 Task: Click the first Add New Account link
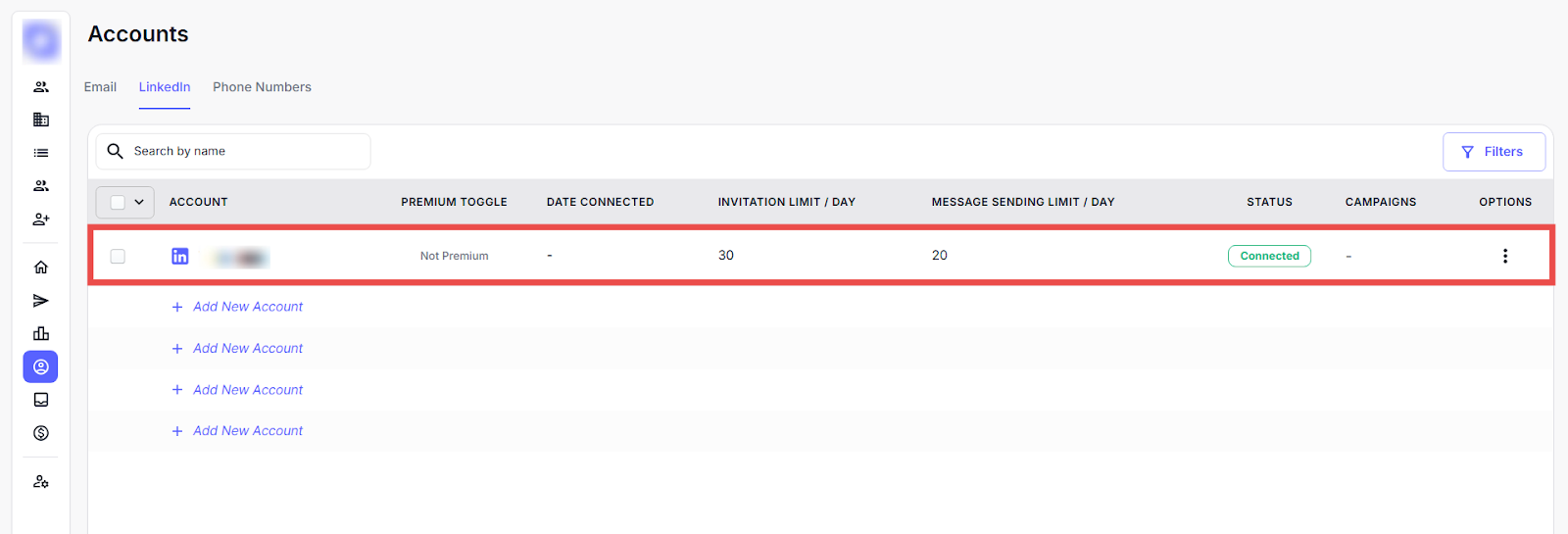click(x=247, y=307)
